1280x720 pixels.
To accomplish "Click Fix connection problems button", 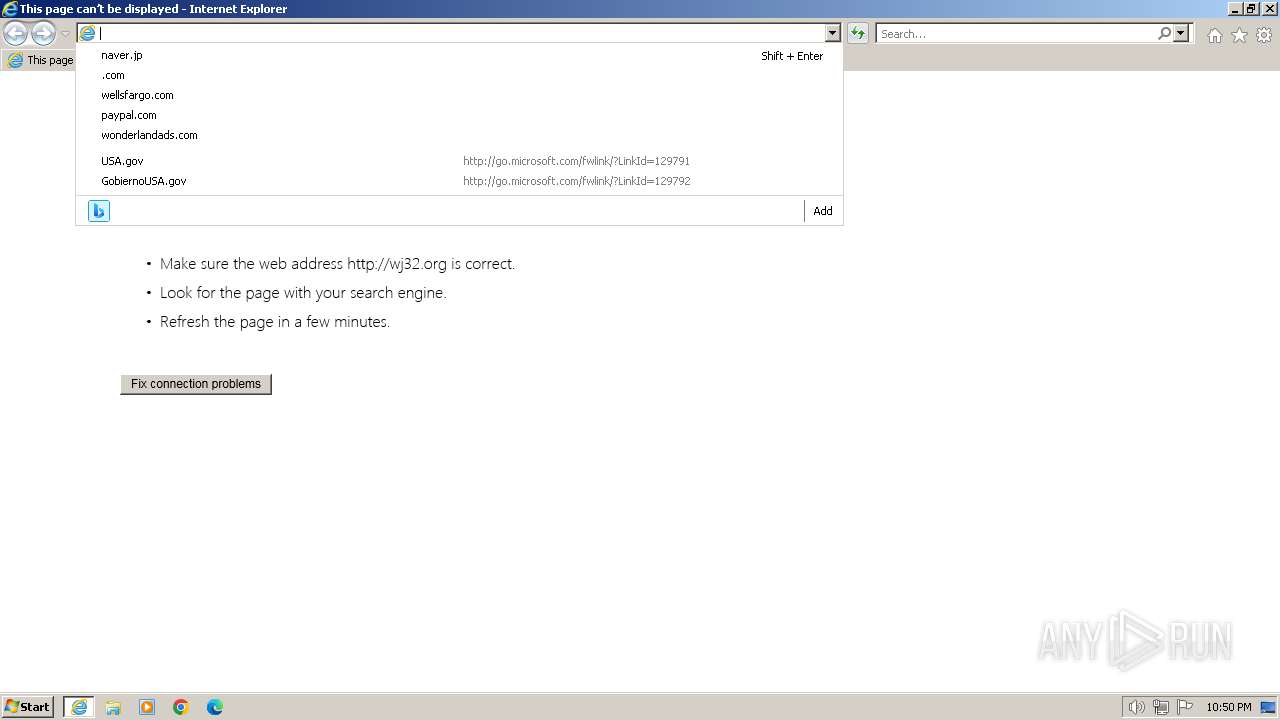I will (x=196, y=384).
